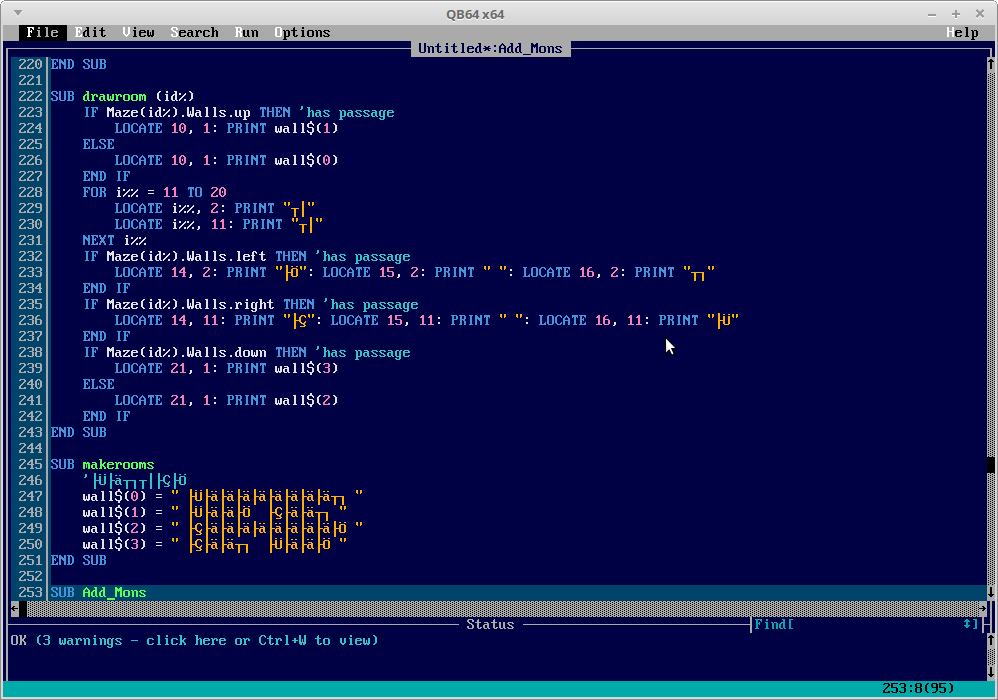Screen dimensions: 998x700
Task: Click the horizontal scrollbar track
Action: click(x=500, y=608)
